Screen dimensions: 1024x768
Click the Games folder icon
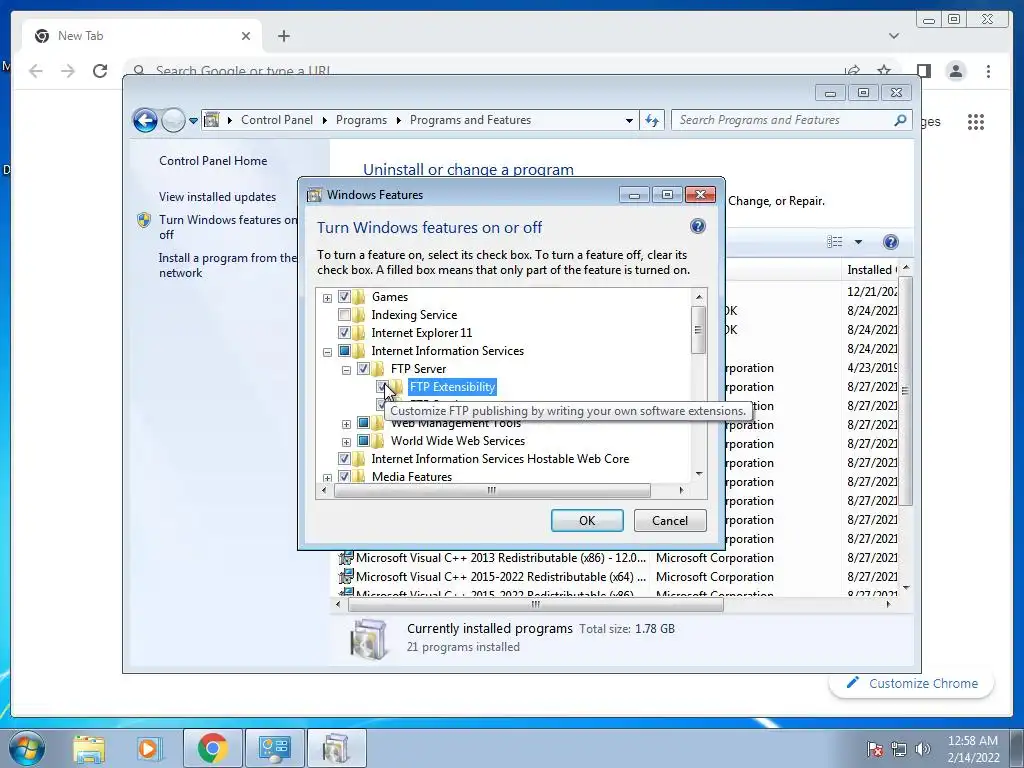coord(359,296)
